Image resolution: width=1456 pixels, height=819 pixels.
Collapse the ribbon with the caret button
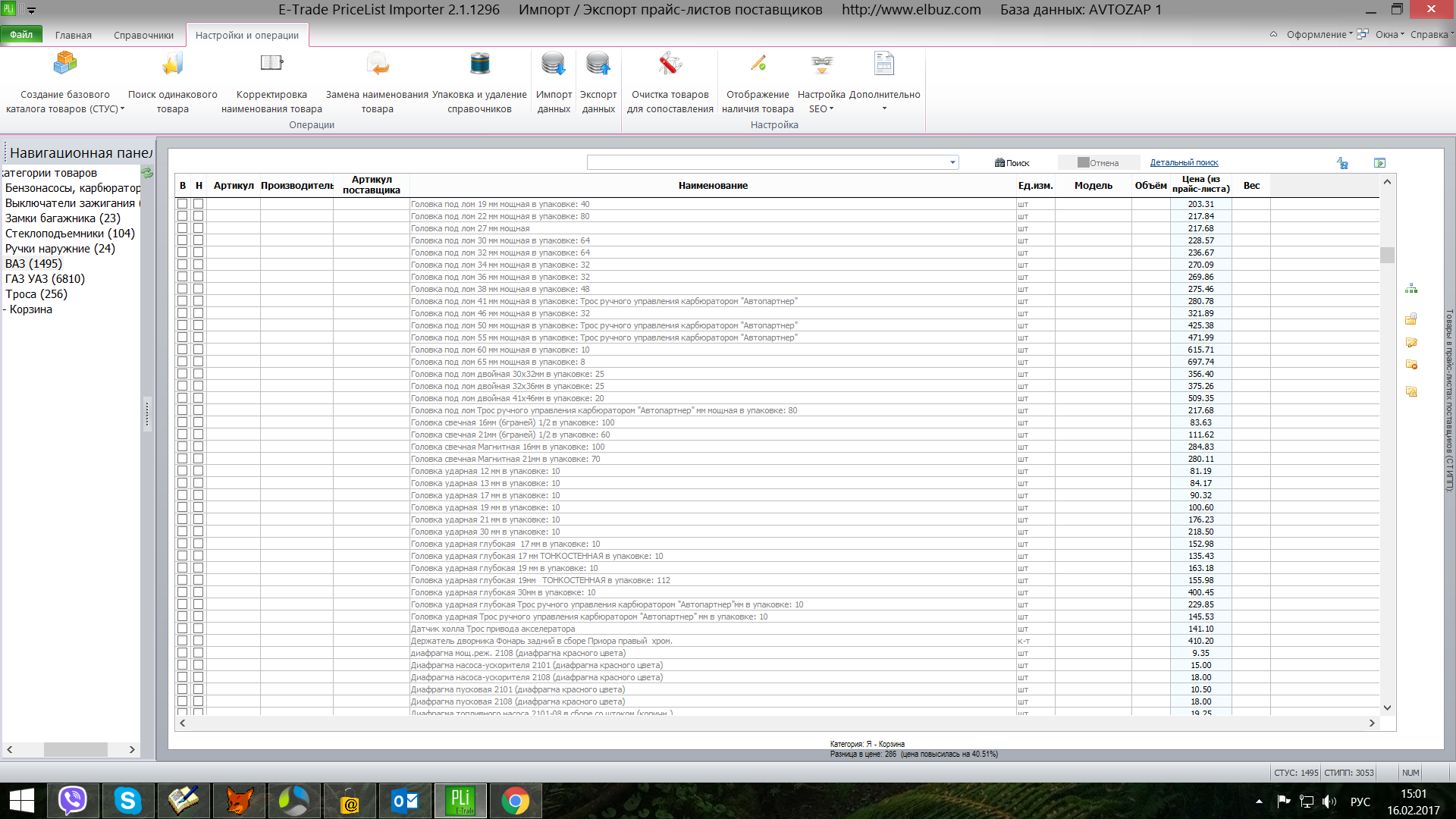coord(1273,35)
